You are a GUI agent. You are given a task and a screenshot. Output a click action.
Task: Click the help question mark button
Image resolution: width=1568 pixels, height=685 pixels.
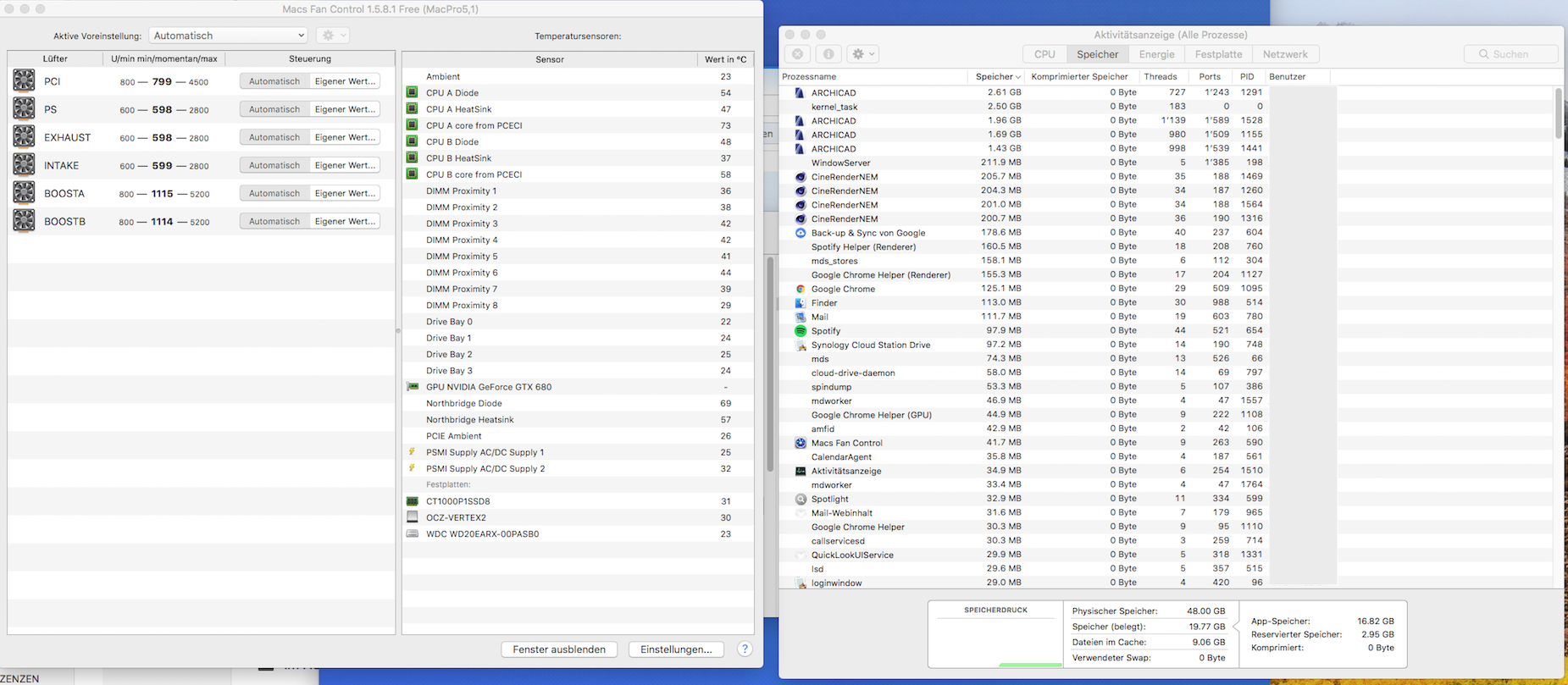click(745, 649)
